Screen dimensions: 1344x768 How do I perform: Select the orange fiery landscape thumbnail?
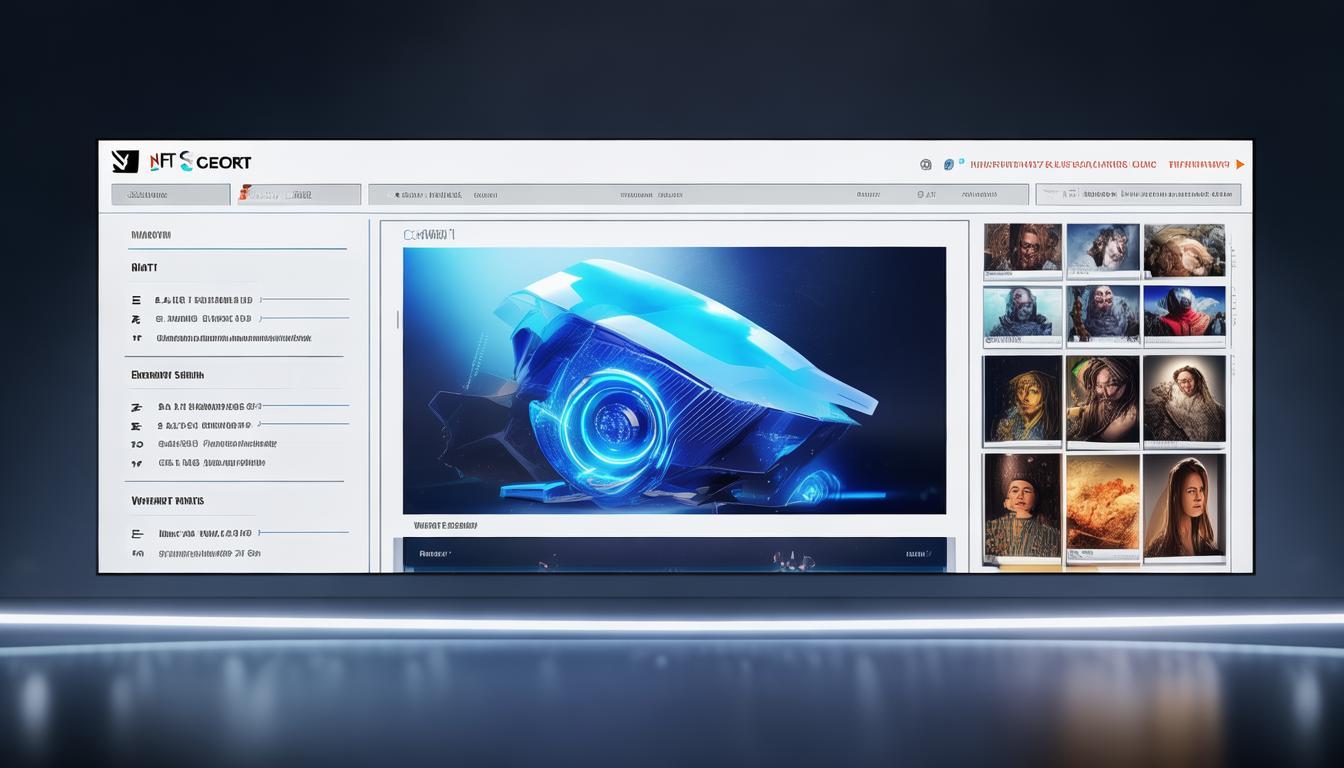coord(1102,503)
